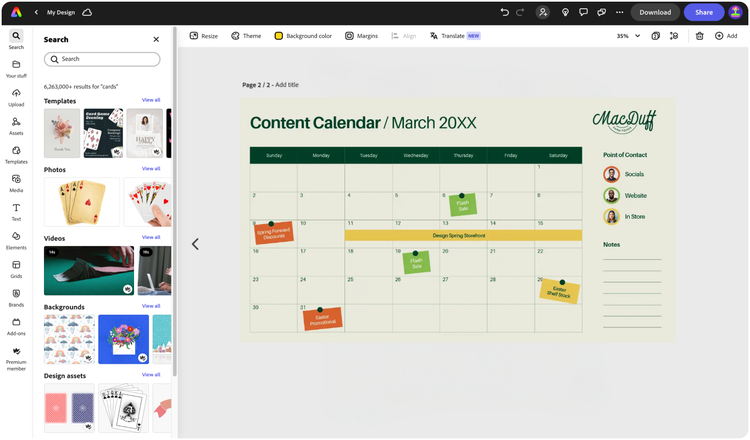Click the cloud sync status icon
This screenshot has height=440, width=750.
(87, 12)
